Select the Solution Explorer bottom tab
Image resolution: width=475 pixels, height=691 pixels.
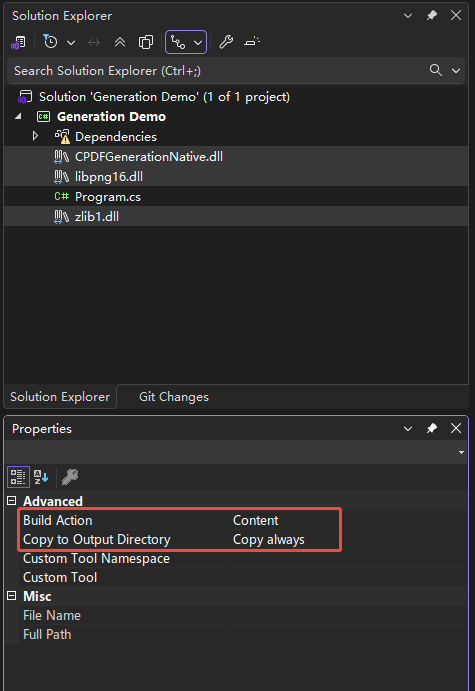[x=60, y=397]
